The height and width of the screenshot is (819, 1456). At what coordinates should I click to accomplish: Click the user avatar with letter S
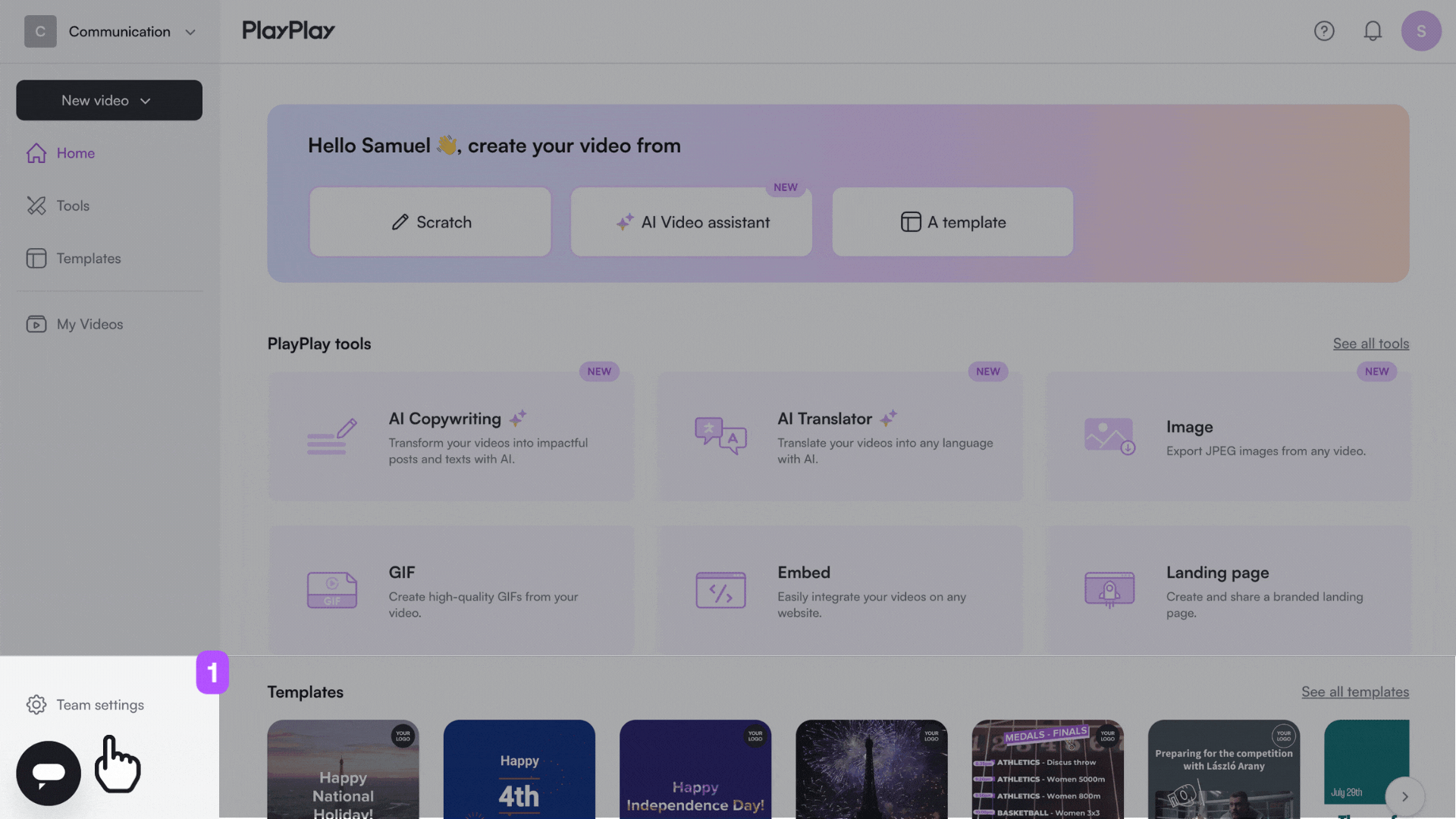tap(1421, 31)
